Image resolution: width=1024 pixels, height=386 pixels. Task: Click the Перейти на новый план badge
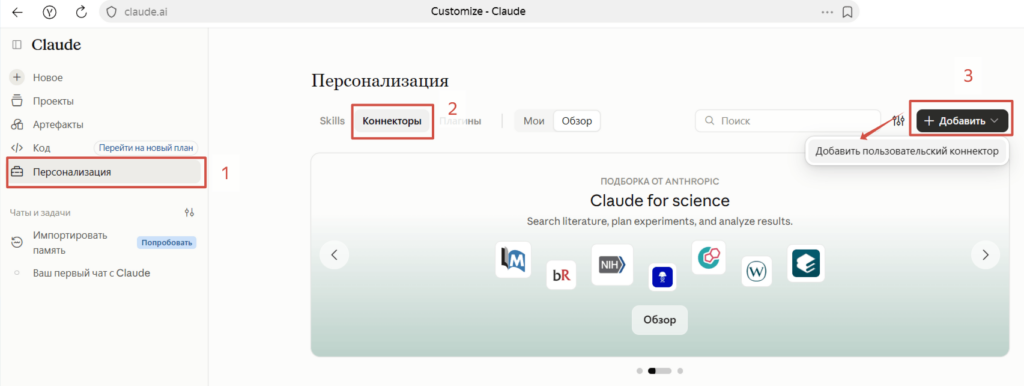click(x=146, y=148)
